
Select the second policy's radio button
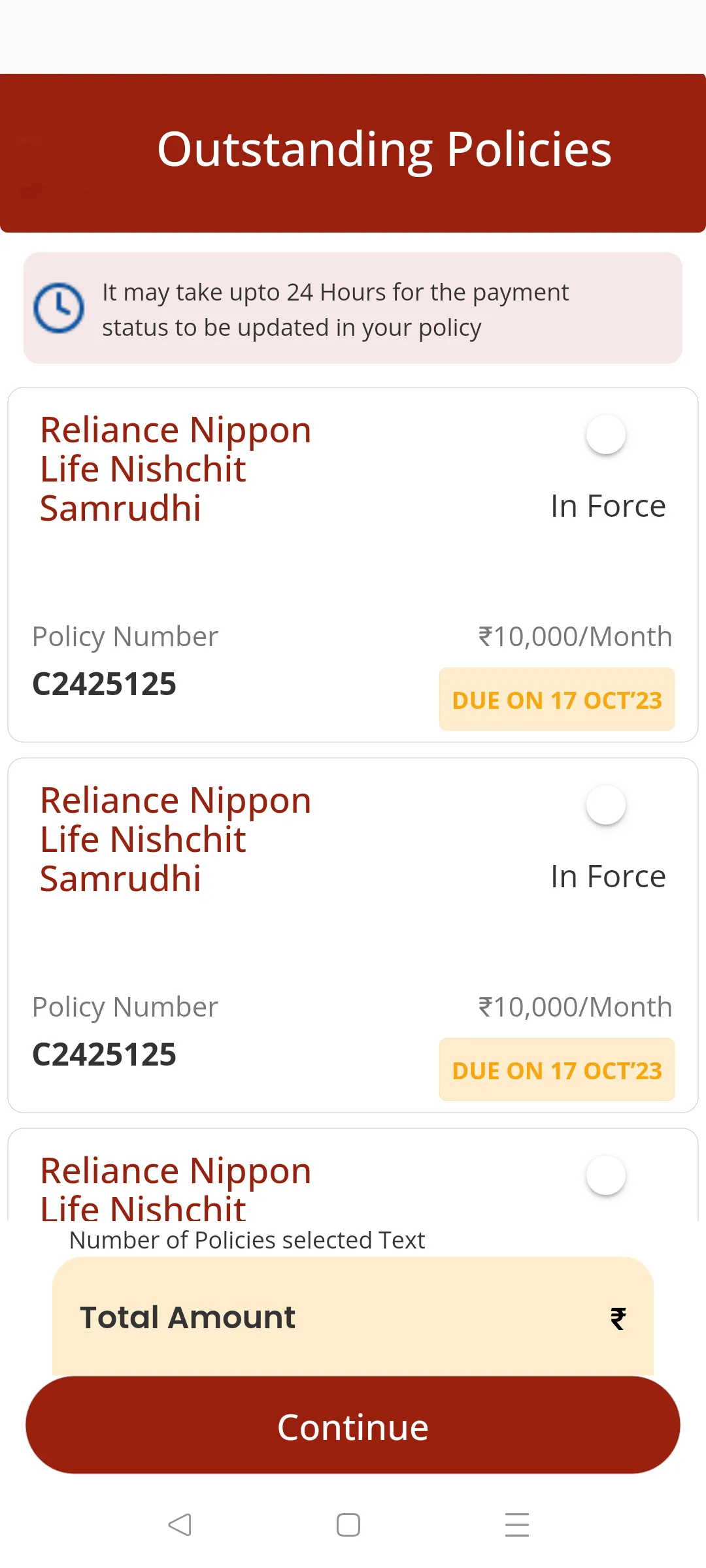point(606,805)
